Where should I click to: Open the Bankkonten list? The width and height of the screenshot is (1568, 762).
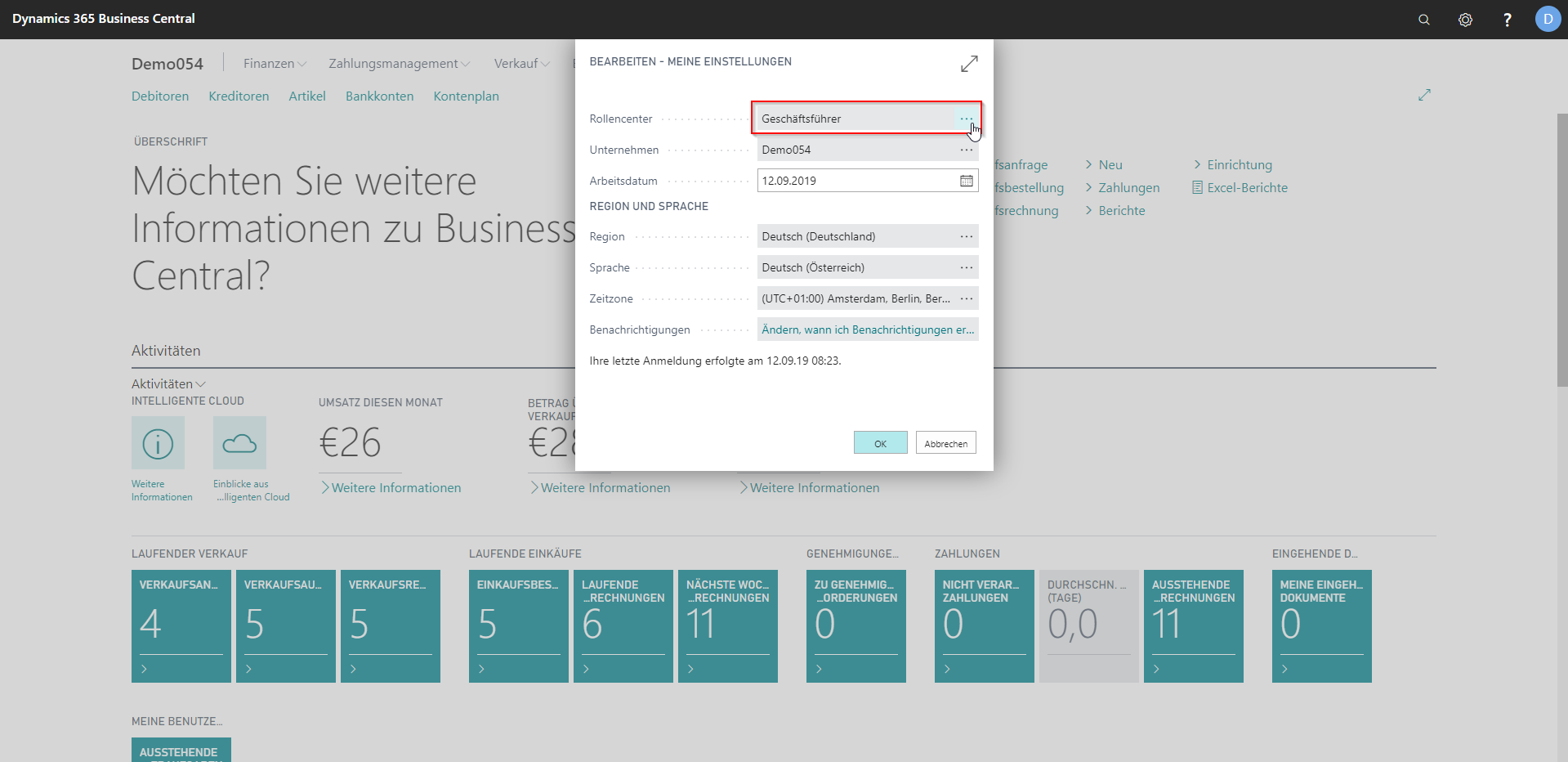pyautogui.click(x=379, y=96)
